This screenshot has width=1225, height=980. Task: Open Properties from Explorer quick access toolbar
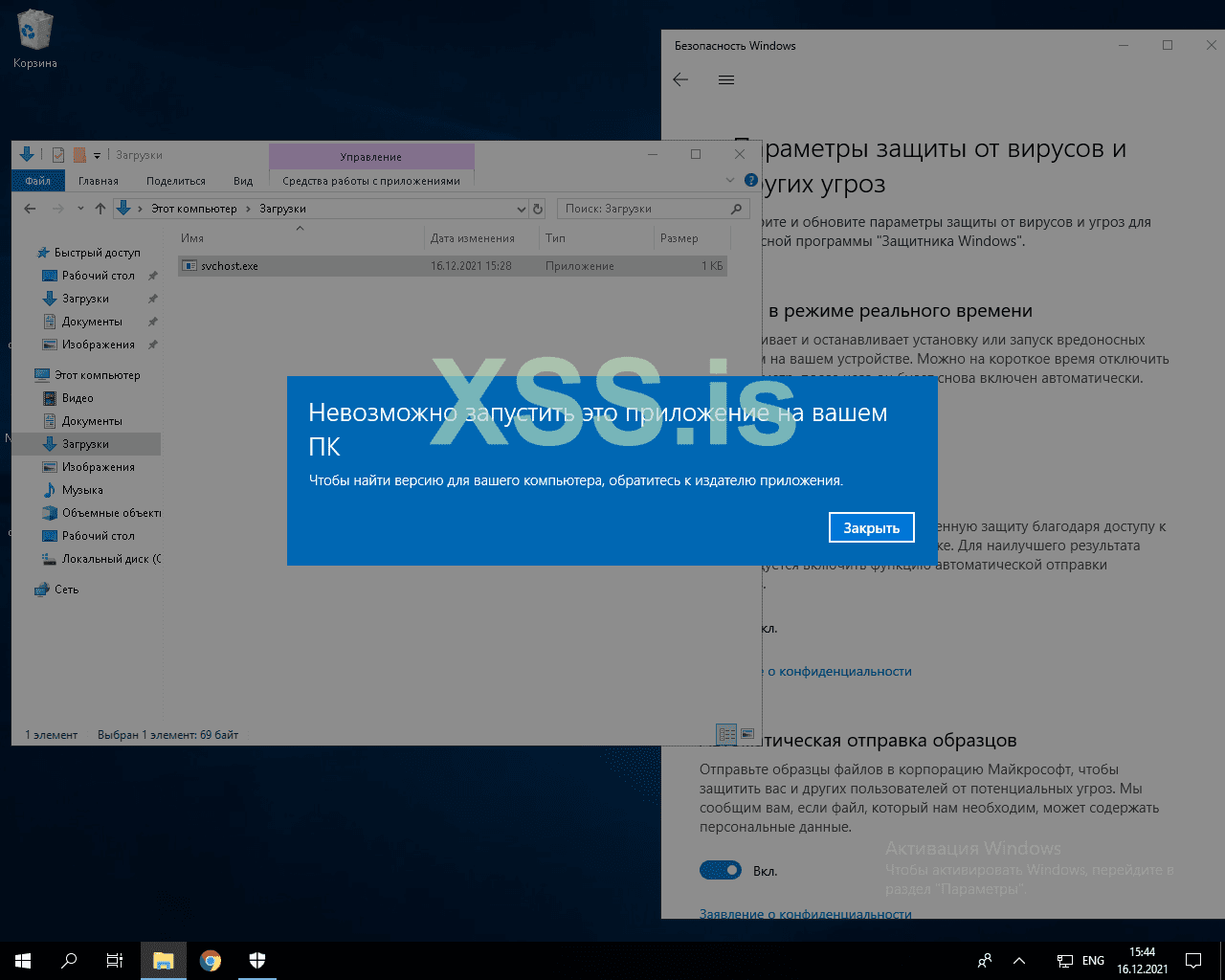click(58, 155)
